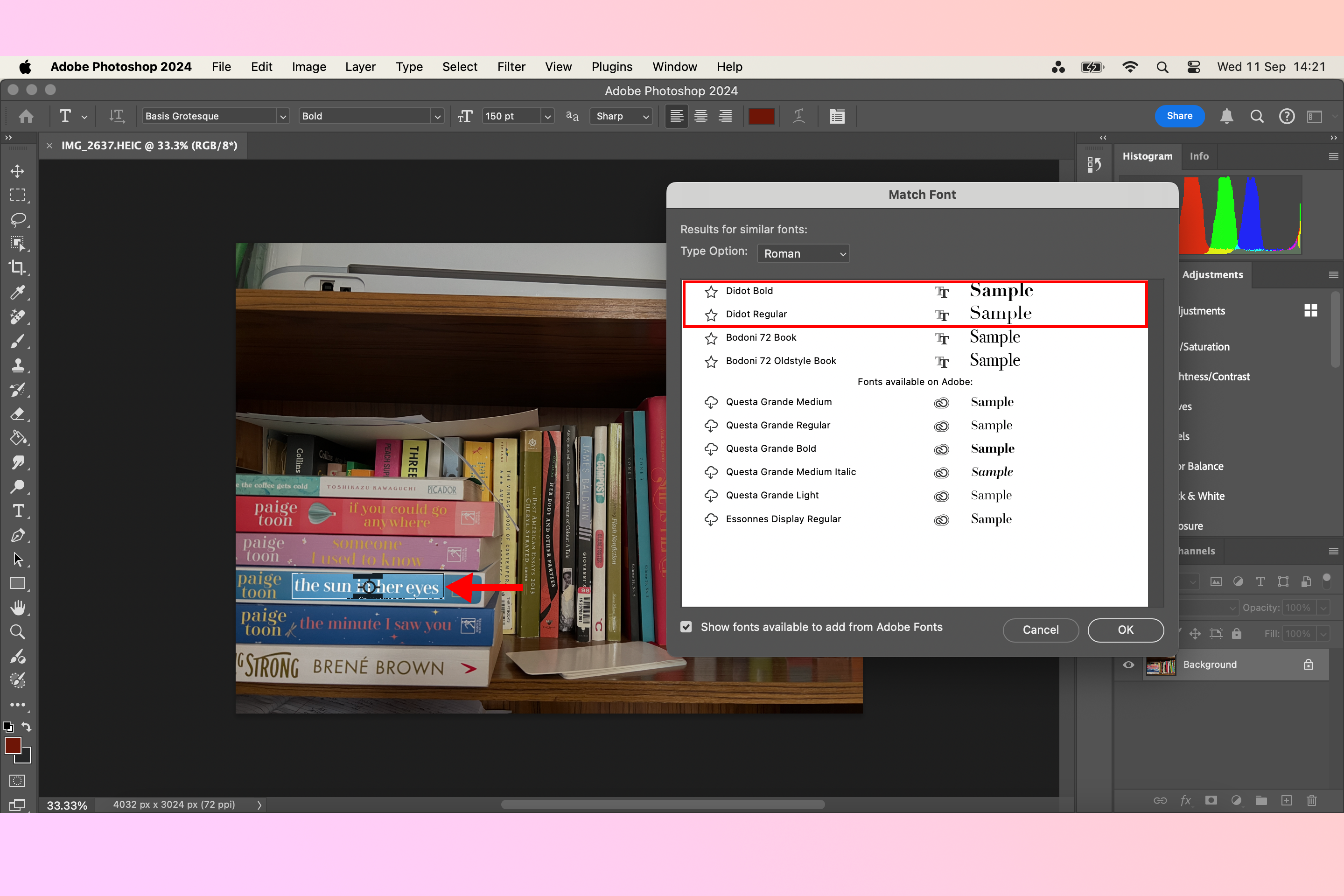Expand the status bar info chevron

[259, 805]
